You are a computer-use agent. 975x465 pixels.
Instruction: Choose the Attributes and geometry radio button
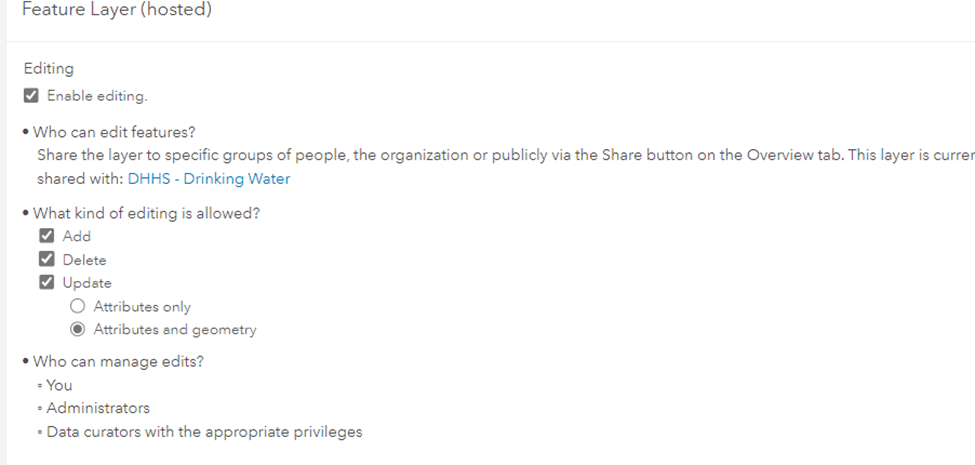pos(77,330)
